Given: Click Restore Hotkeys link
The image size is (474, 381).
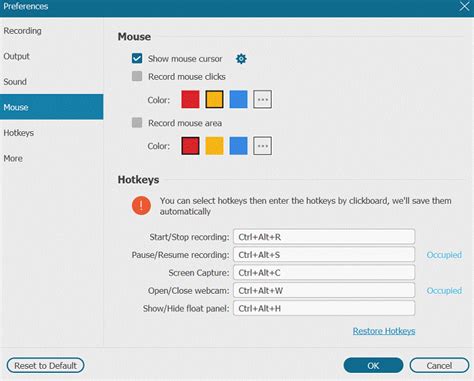Looking at the screenshot, I should (x=384, y=331).
